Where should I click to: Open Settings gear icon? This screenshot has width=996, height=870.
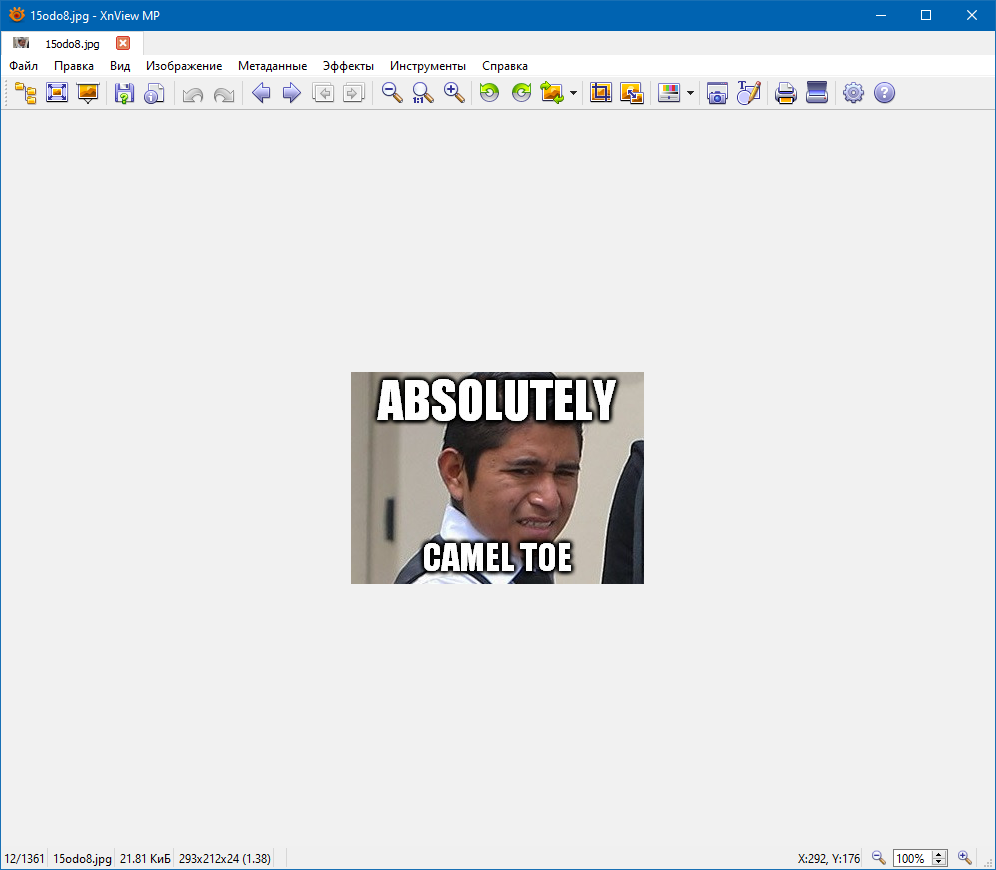coord(853,93)
